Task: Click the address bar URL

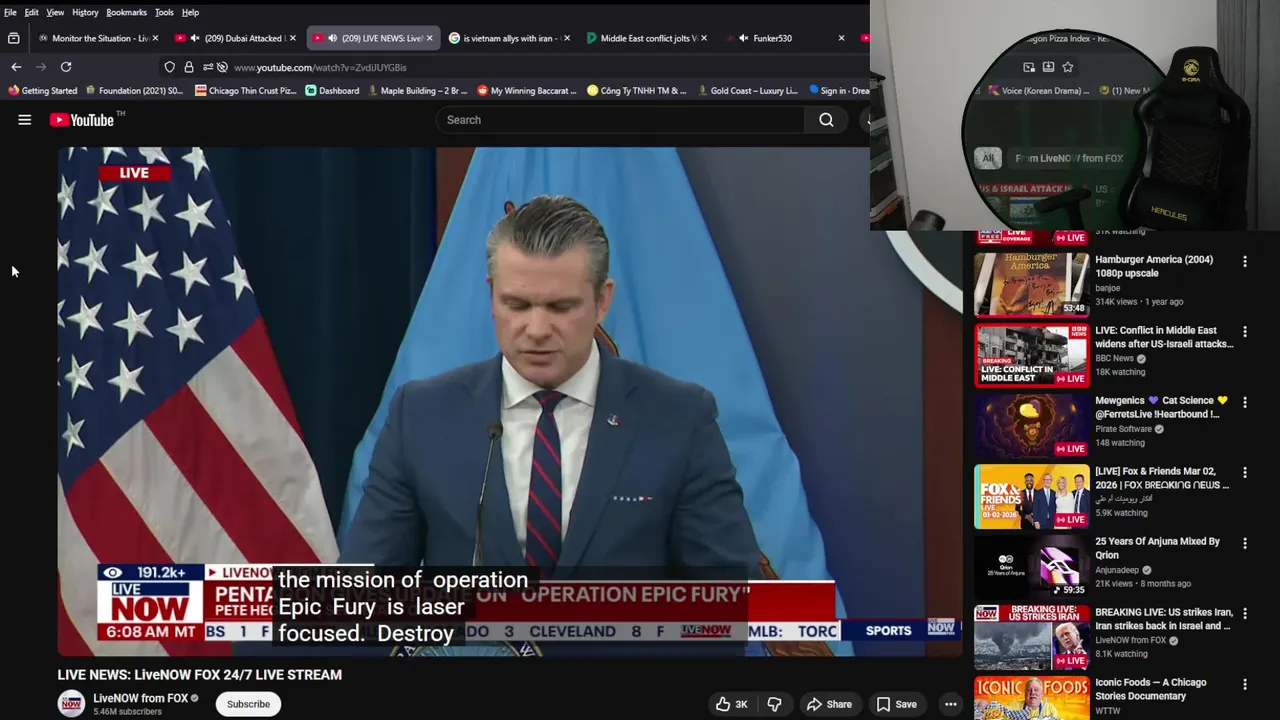Action: pyautogui.click(x=320, y=67)
